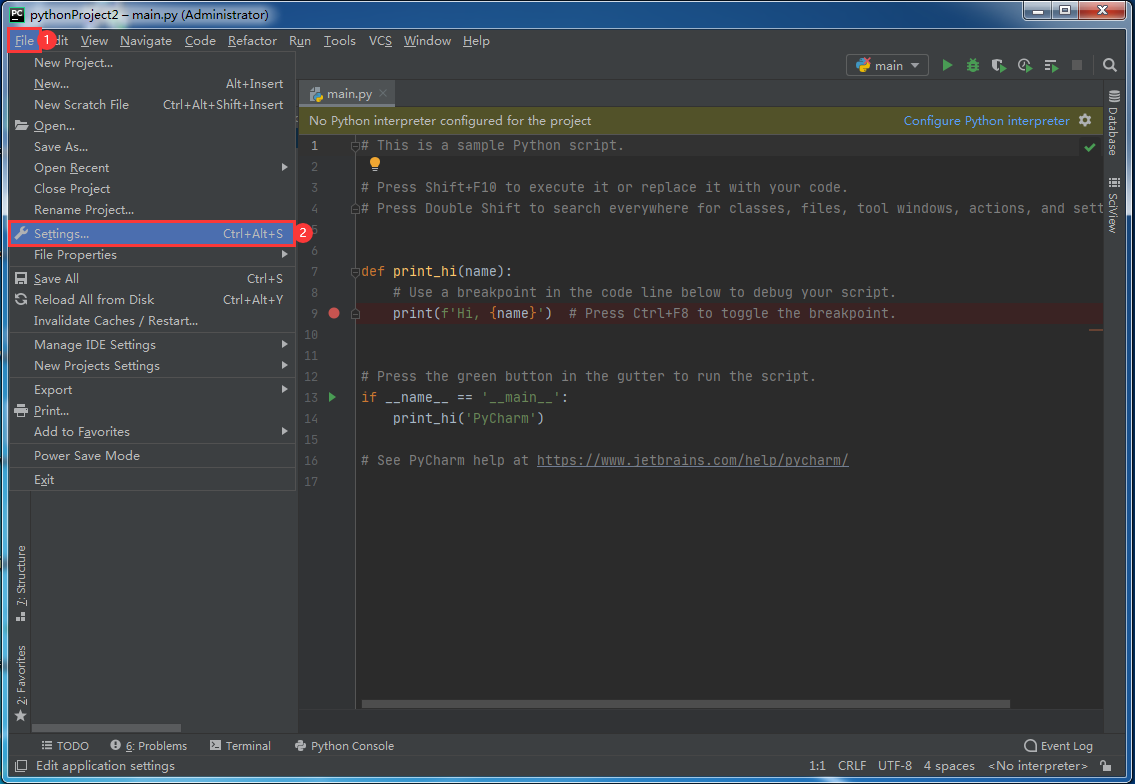
Task: Select the main.py editor tab
Action: (345, 92)
